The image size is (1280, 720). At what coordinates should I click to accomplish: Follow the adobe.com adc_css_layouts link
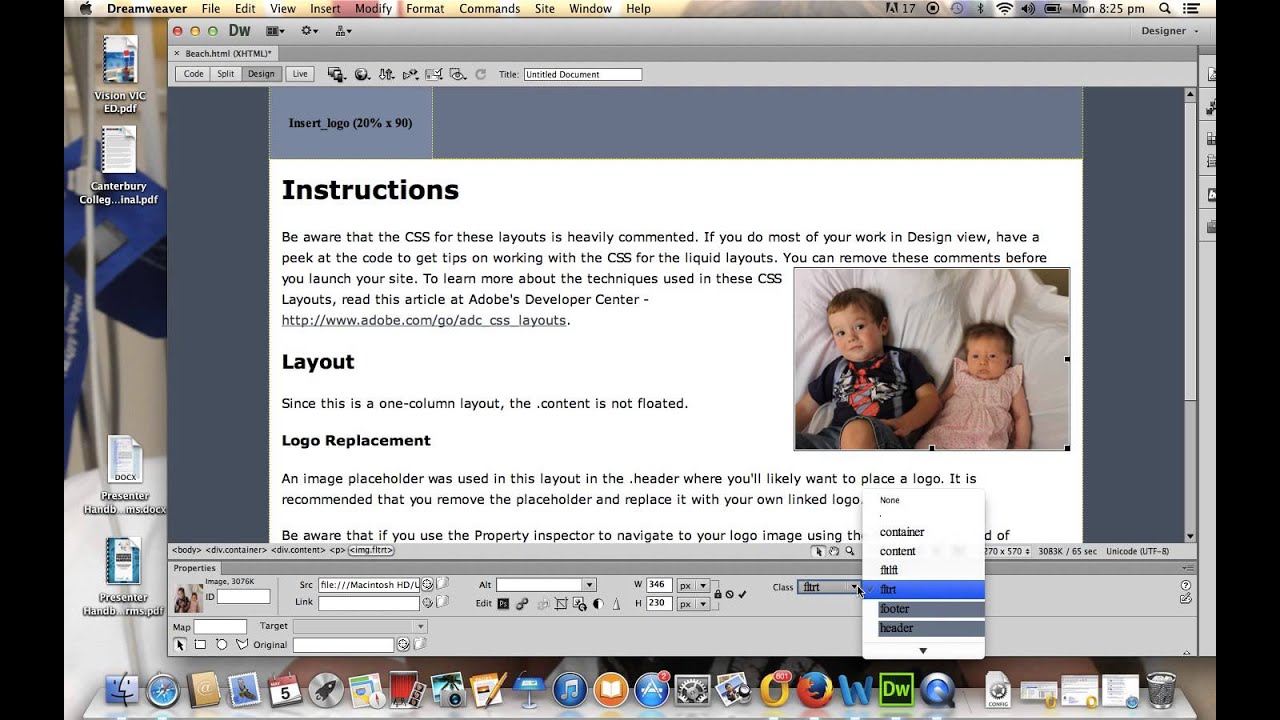pyautogui.click(x=424, y=320)
